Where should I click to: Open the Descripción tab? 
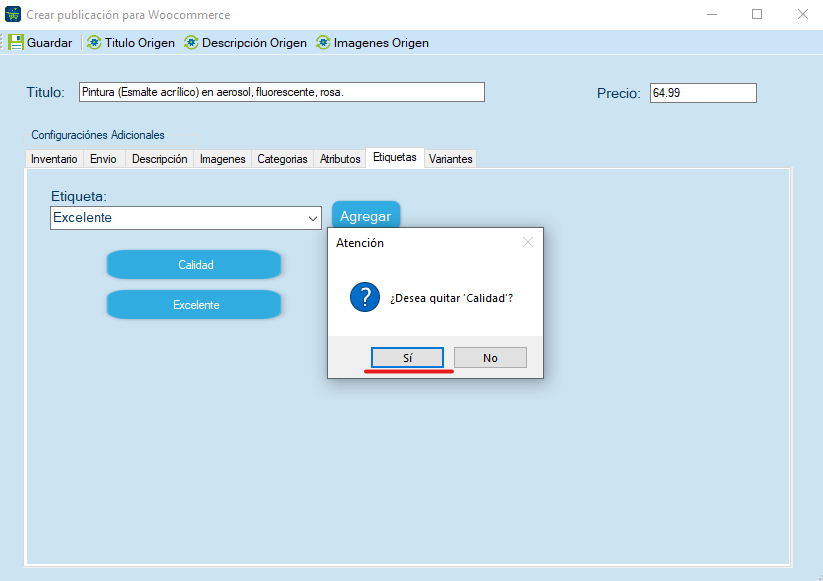160,159
